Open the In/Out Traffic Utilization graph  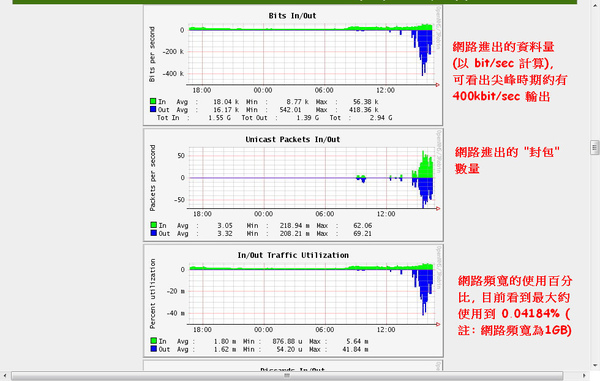pyautogui.click(x=293, y=301)
